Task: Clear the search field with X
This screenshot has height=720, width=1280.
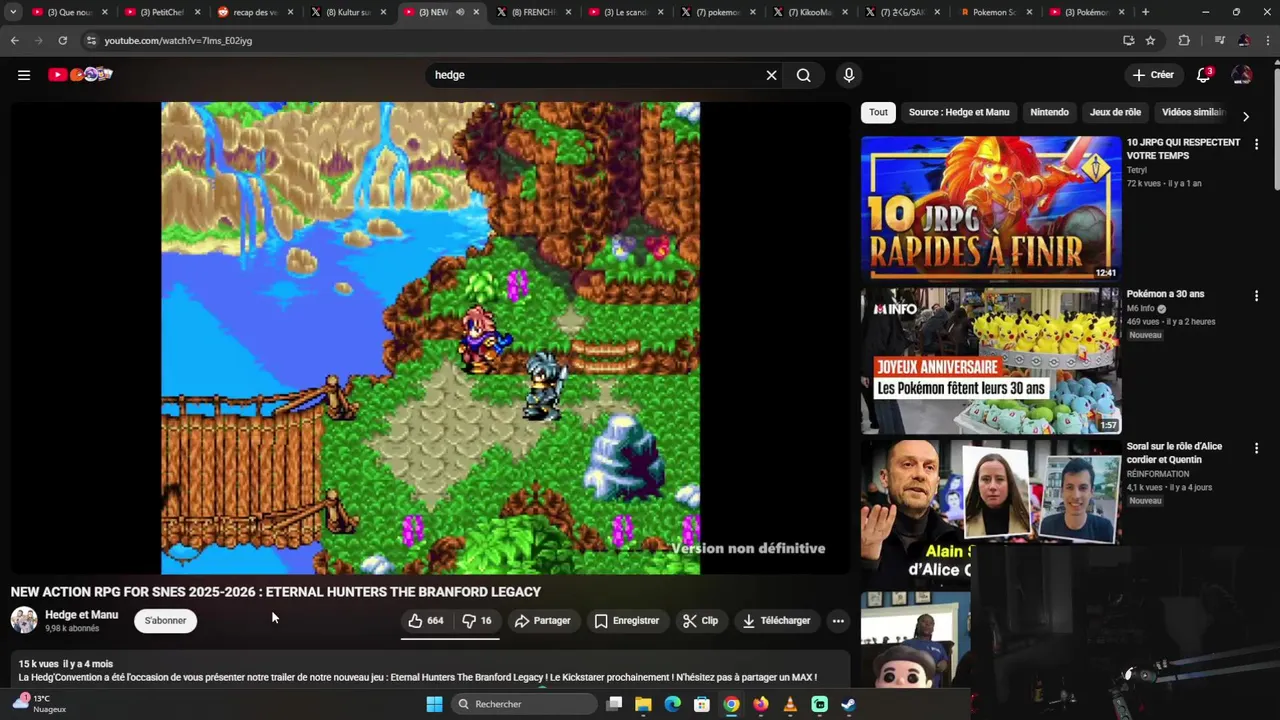Action: (771, 75)
